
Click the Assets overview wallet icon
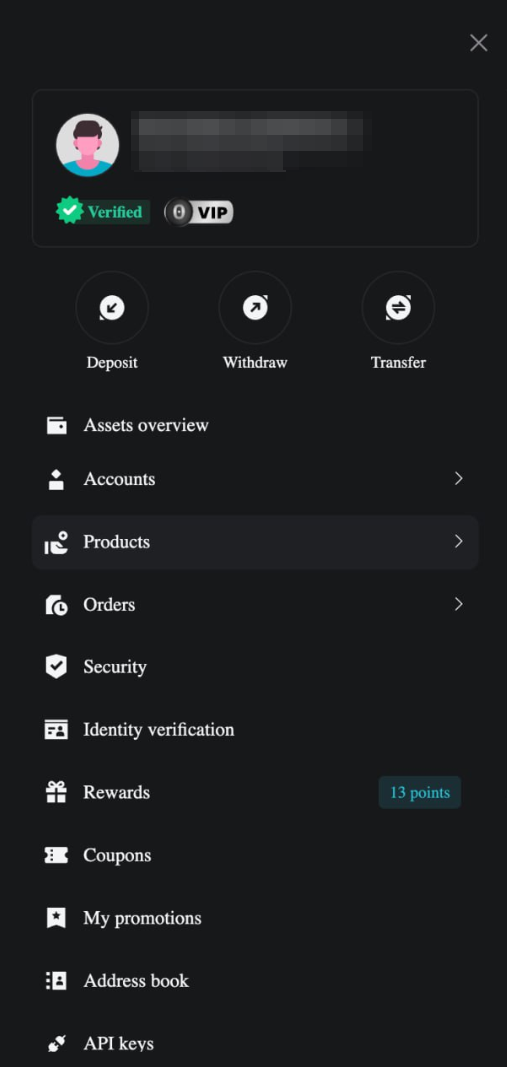click(56, 425)
